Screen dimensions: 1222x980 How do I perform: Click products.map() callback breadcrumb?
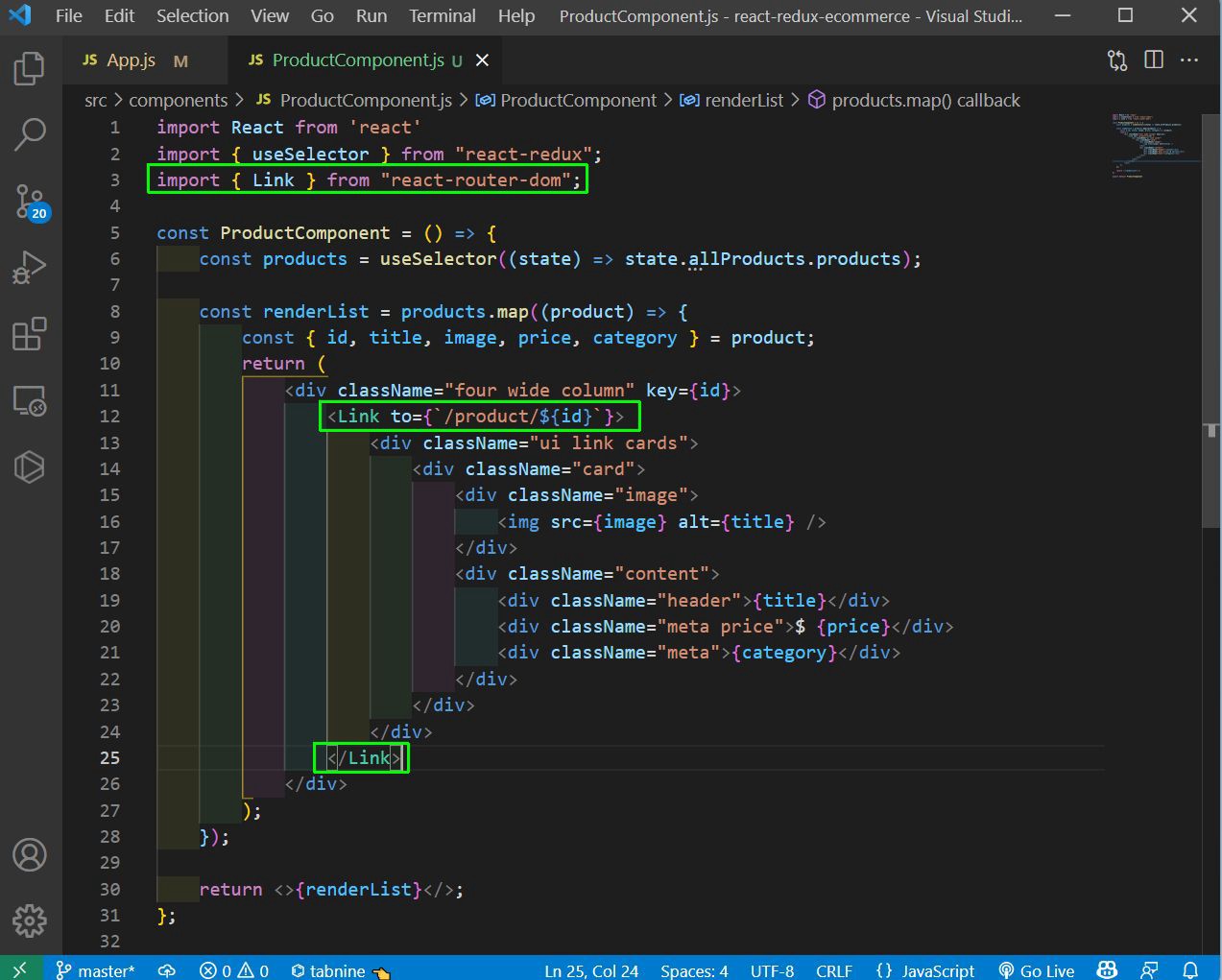click(914, 101)
